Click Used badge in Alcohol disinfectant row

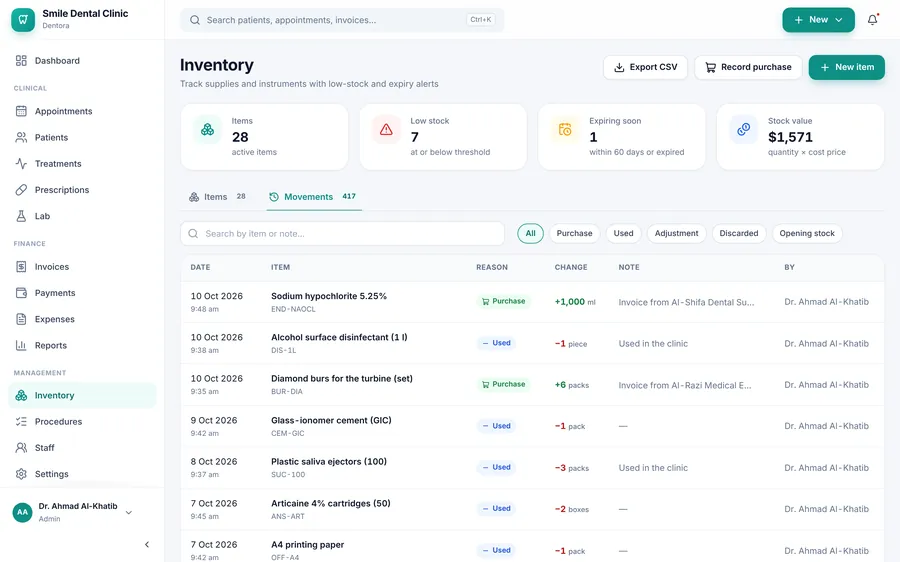pos(496,343)
